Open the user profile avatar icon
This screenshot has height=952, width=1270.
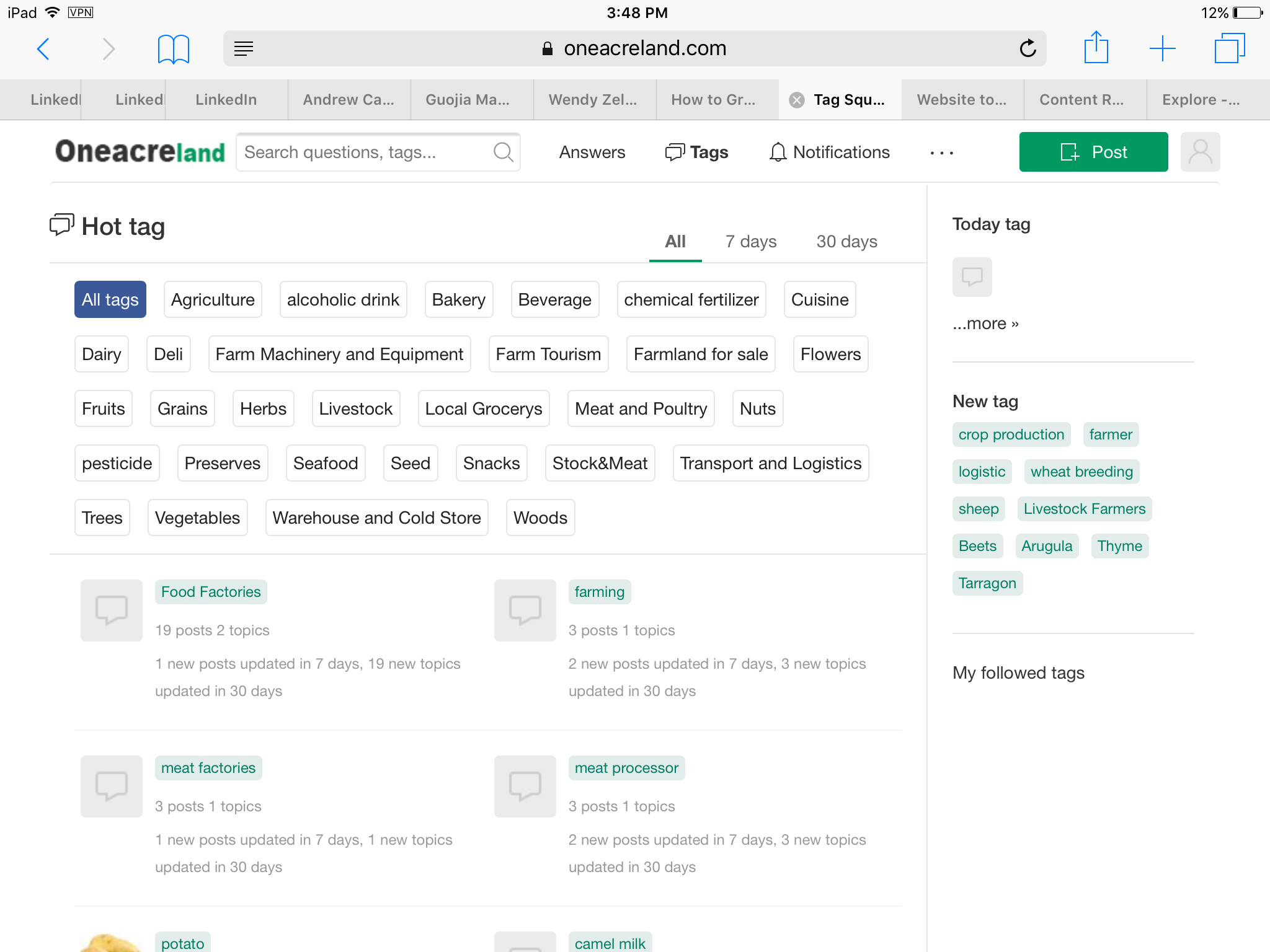(1200, 152)
